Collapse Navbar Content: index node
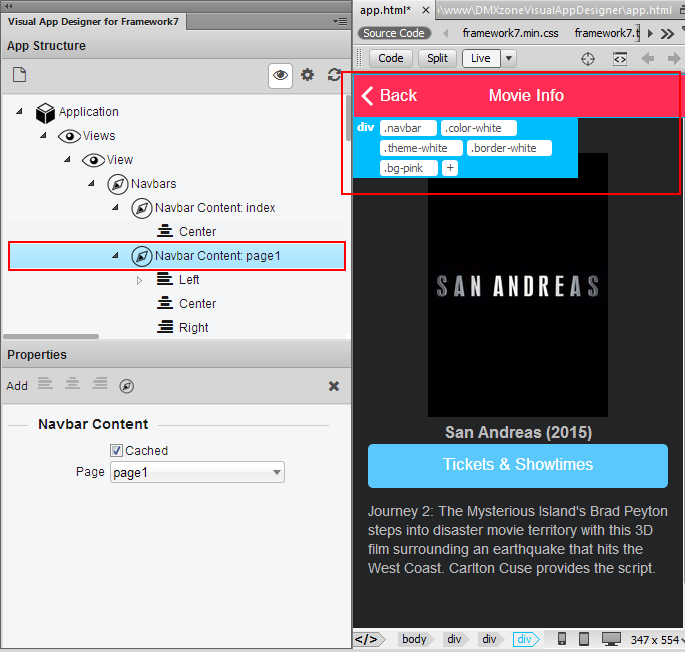 (x=115, y=208)
